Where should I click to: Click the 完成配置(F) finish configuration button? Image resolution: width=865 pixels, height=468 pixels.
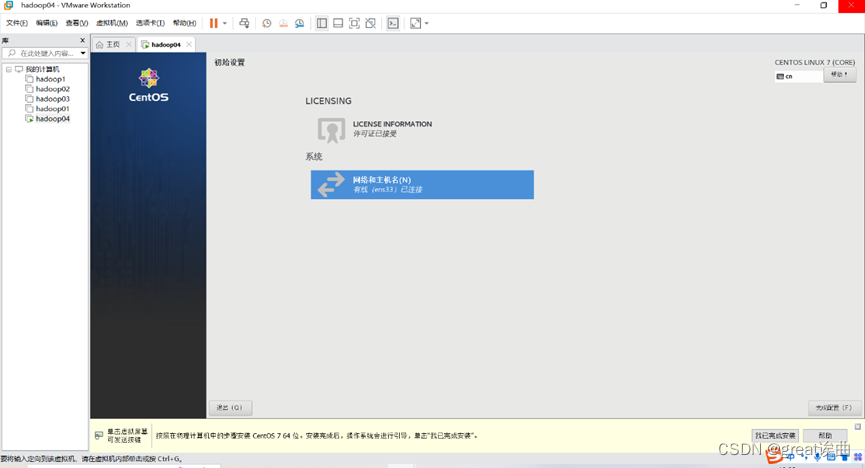(834, 408)
